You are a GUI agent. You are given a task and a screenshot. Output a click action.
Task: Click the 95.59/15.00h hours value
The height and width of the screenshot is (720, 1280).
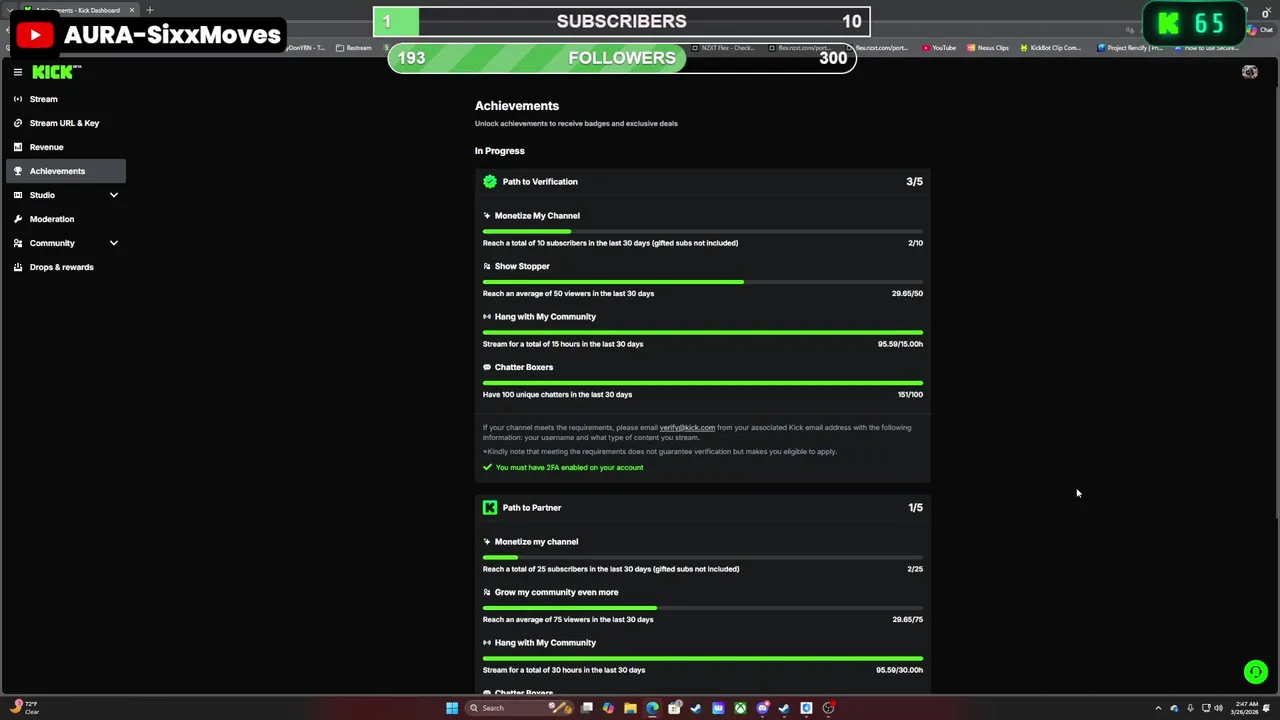(x=900, y=344)
